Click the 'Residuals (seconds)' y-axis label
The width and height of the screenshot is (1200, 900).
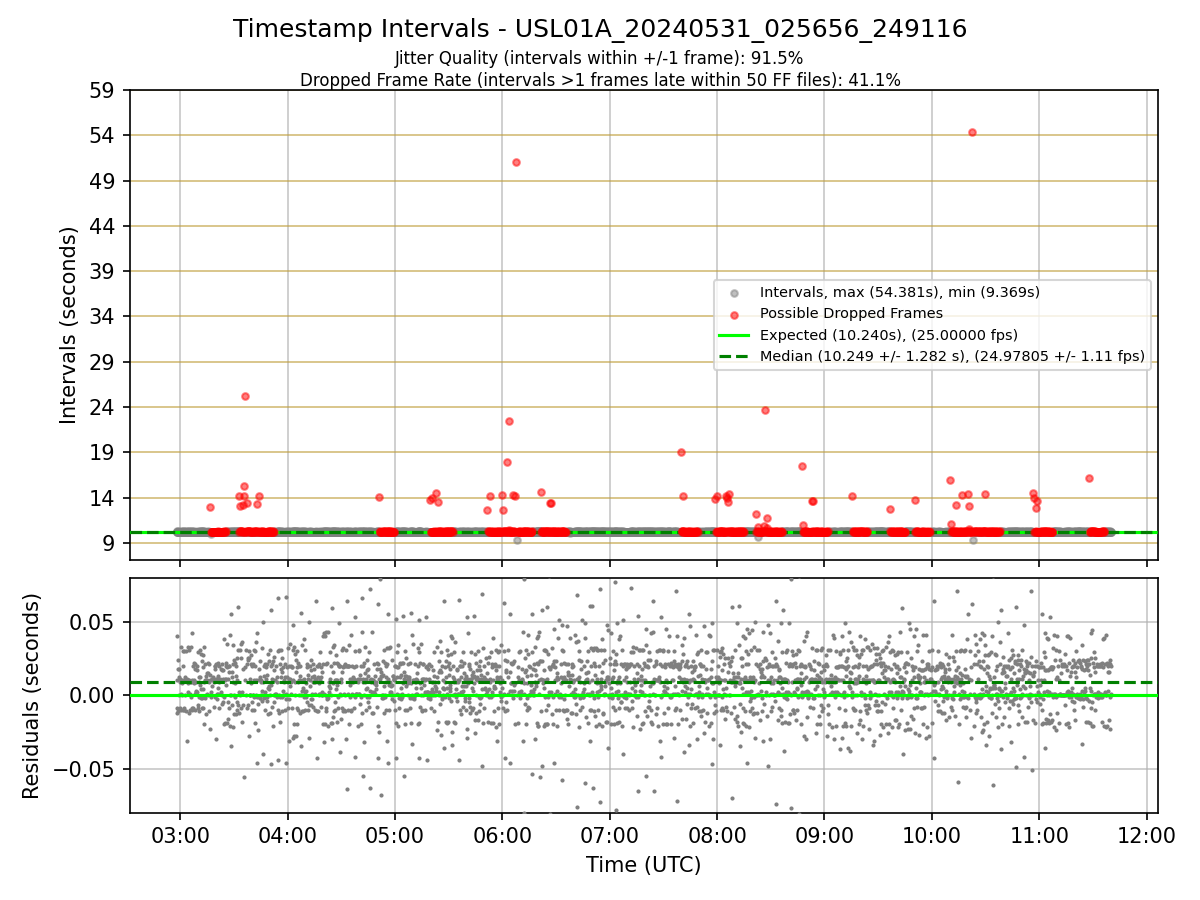point(32,695)
